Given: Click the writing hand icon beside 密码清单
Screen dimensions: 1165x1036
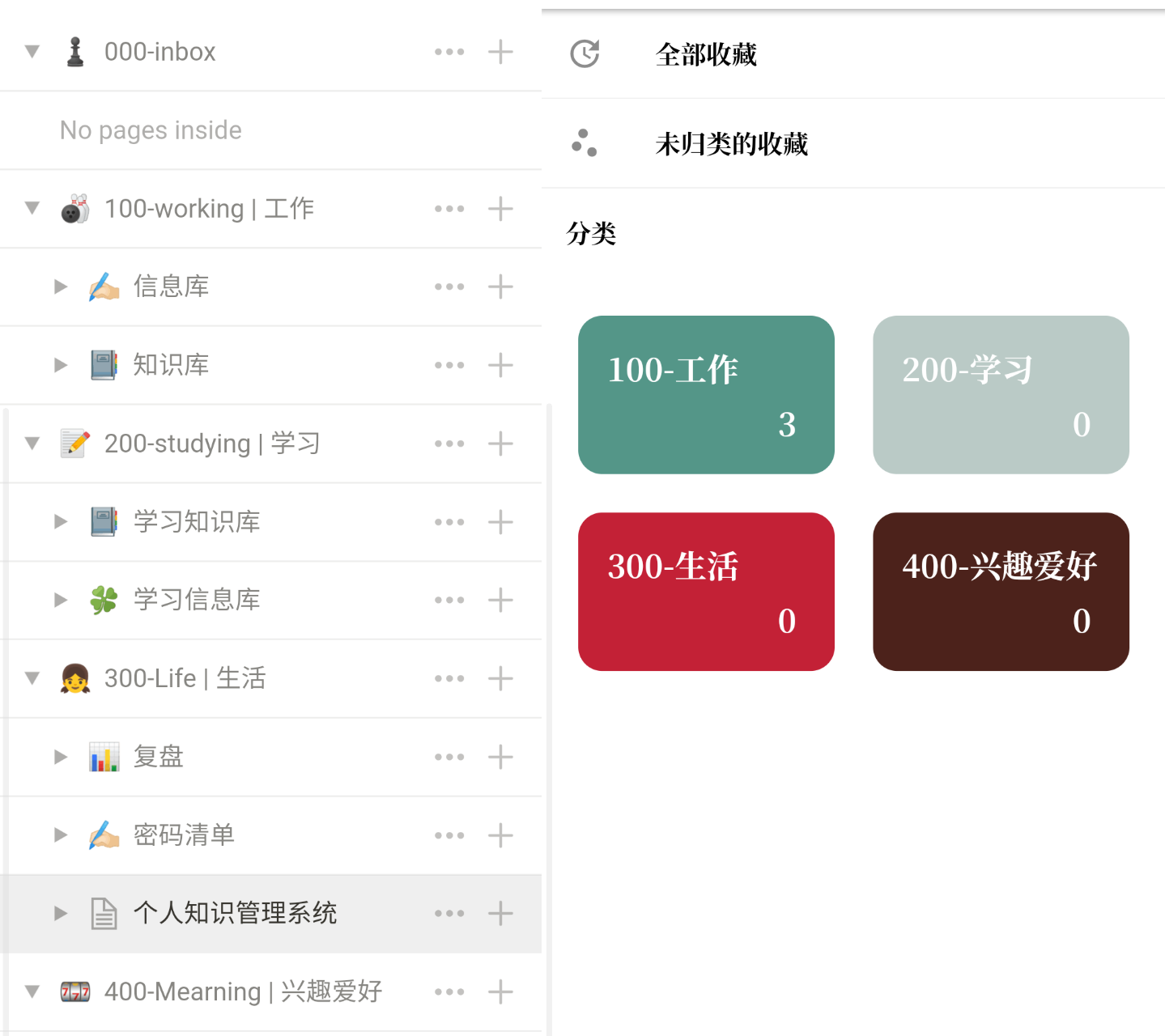Looking at the screenshot, I should 104,835.
